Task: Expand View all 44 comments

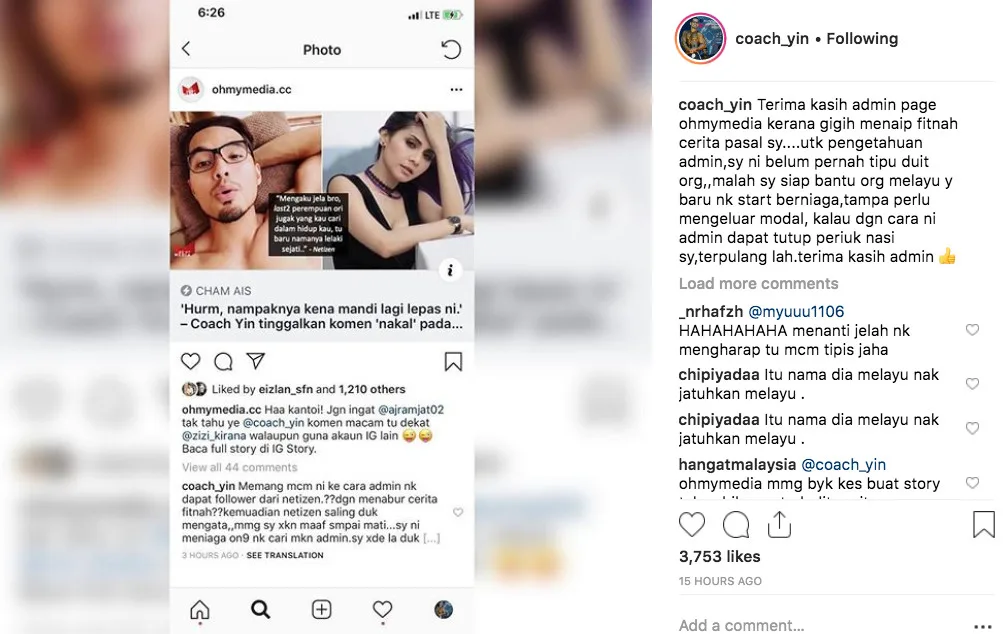Action: coord(239,468)
